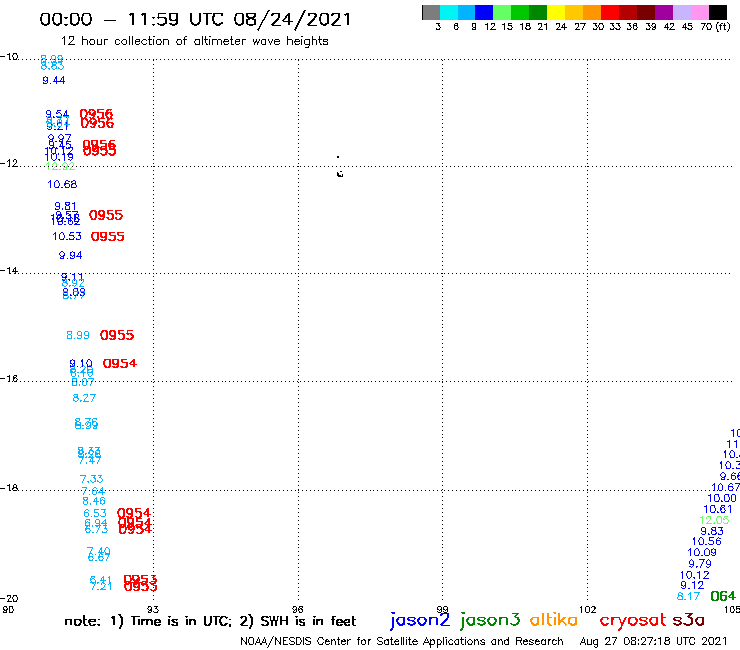Click the '9.79' wave height value

tap(700, 564)
